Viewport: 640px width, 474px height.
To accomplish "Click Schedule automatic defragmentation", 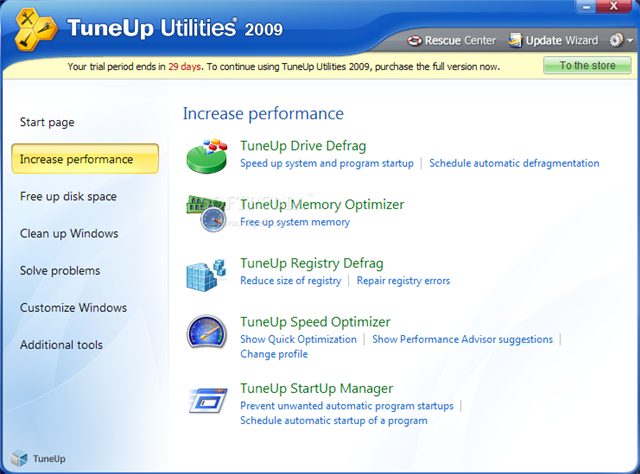I will pos(514,163).
